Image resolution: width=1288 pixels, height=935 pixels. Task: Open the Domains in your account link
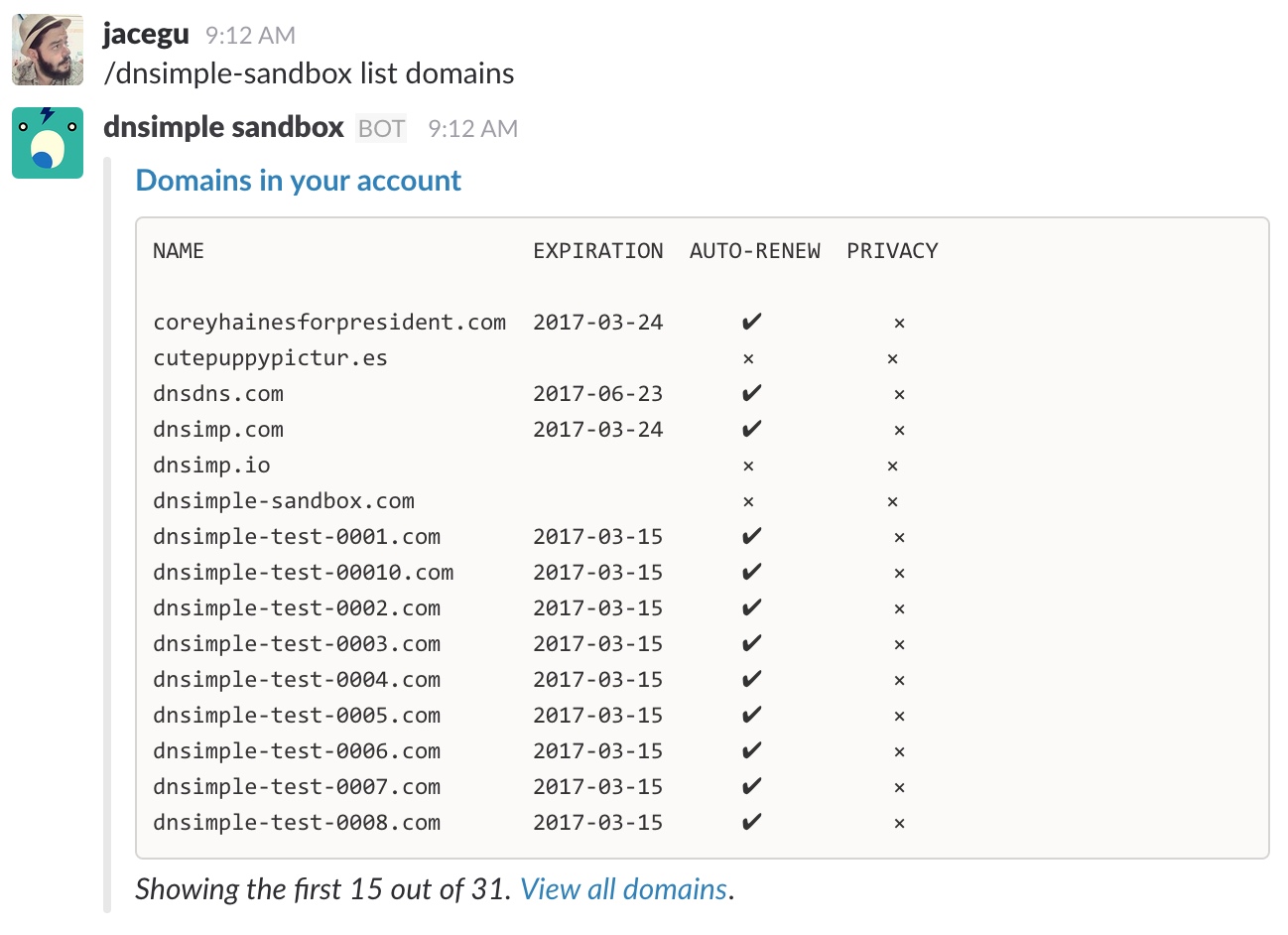298,181
